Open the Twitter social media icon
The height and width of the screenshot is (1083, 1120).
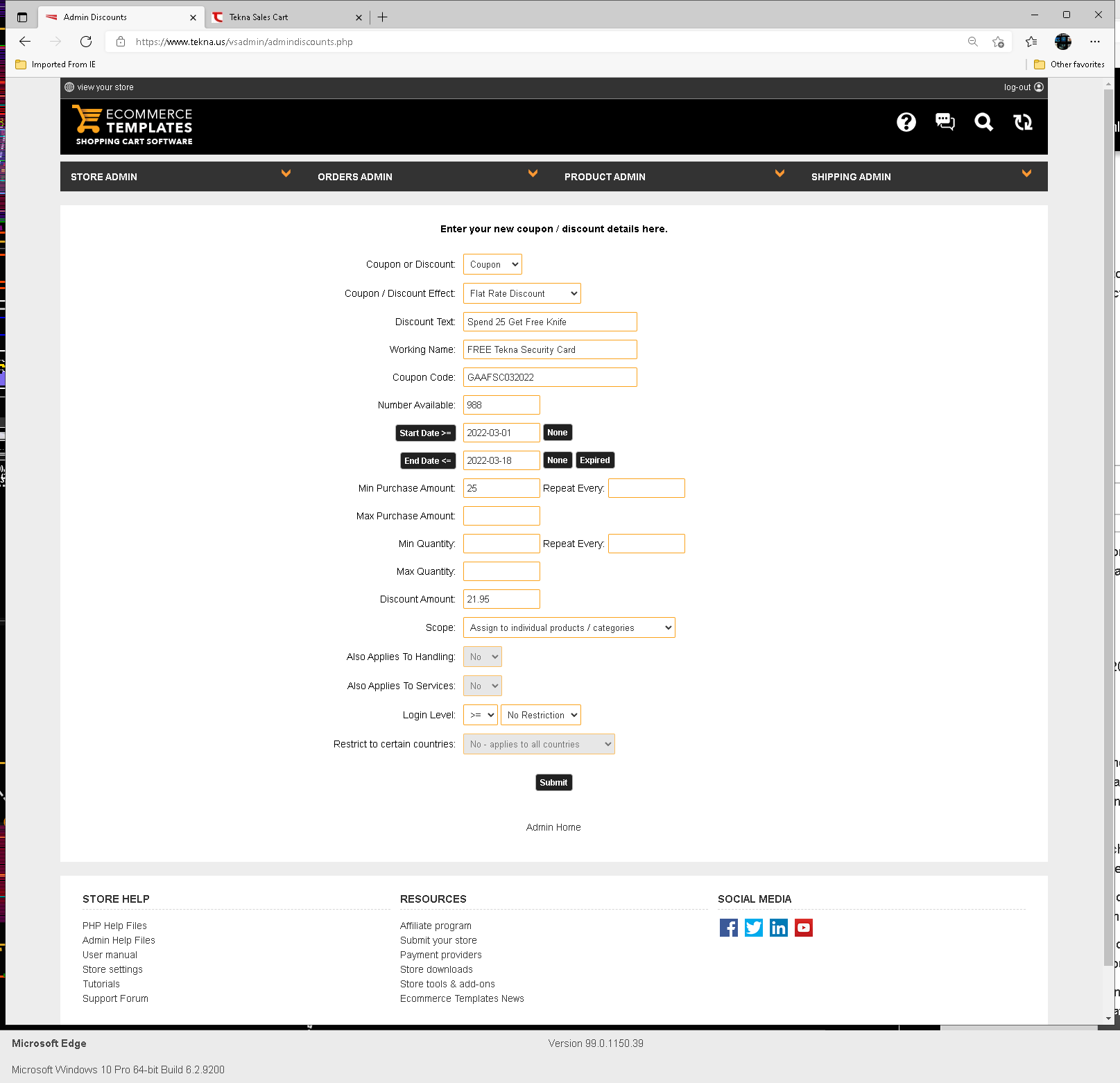[x=753, y=928]
